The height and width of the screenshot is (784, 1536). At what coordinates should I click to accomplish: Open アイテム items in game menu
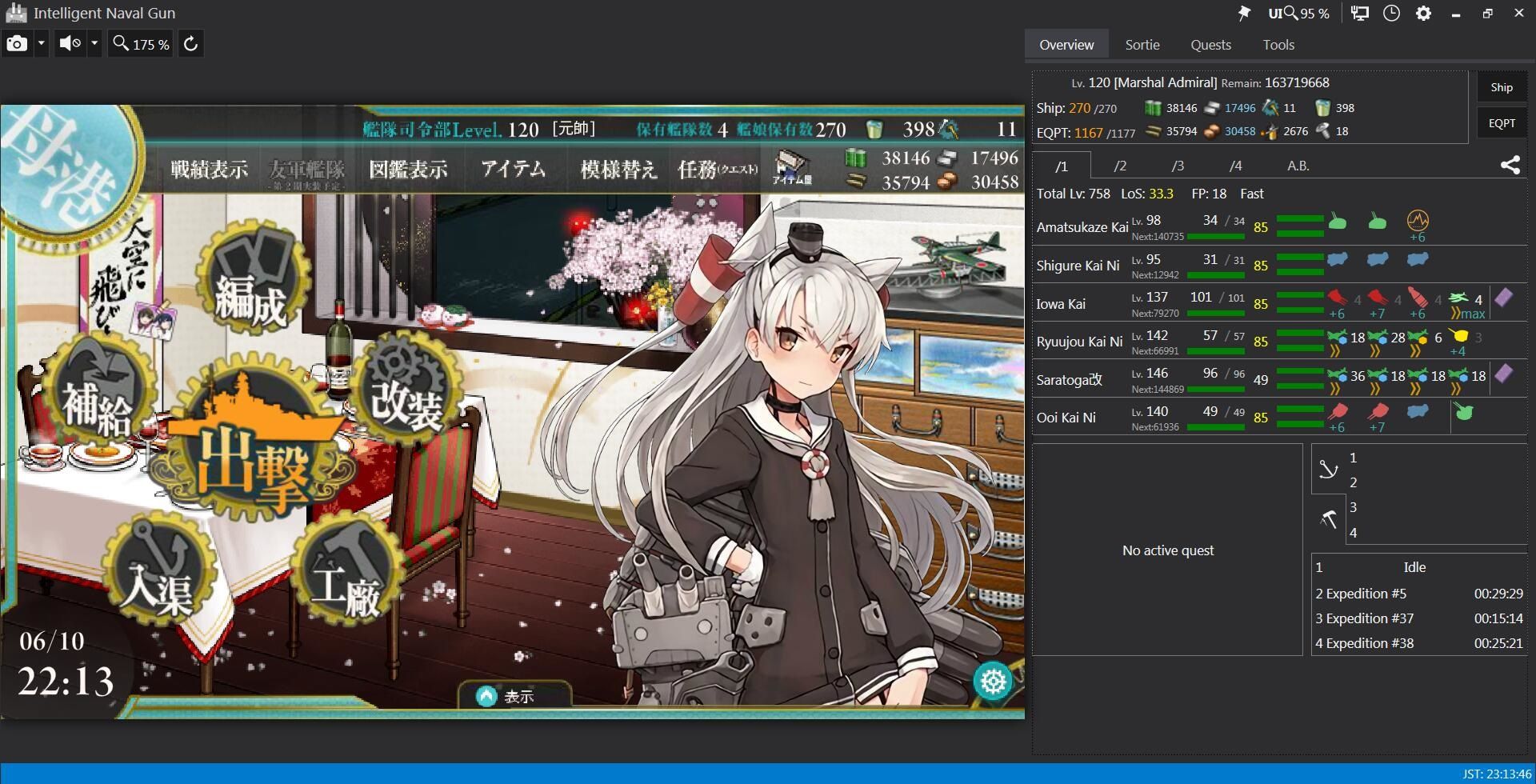[x=514, y=170]
